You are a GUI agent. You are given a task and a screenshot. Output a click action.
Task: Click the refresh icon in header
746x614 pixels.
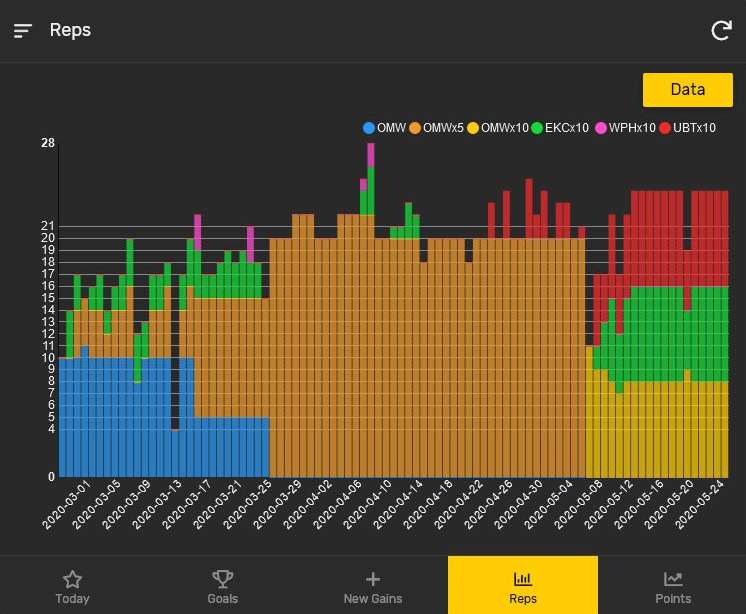click(720, 31)
